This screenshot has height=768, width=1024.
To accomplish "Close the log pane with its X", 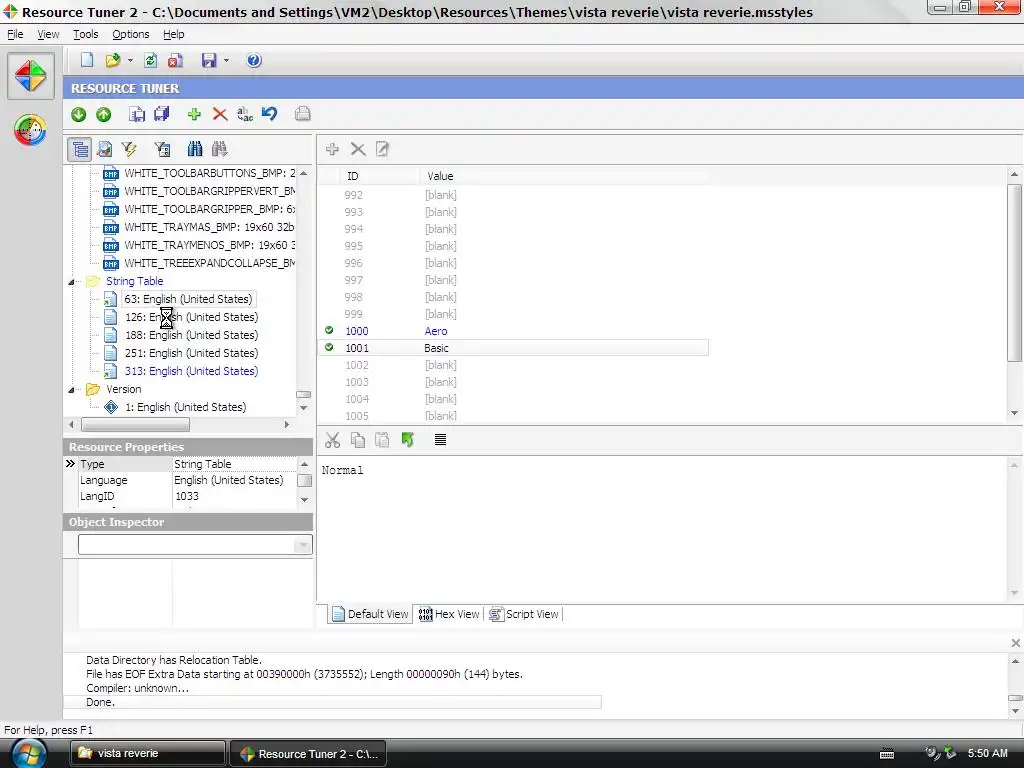I will tap(1016, 643).
